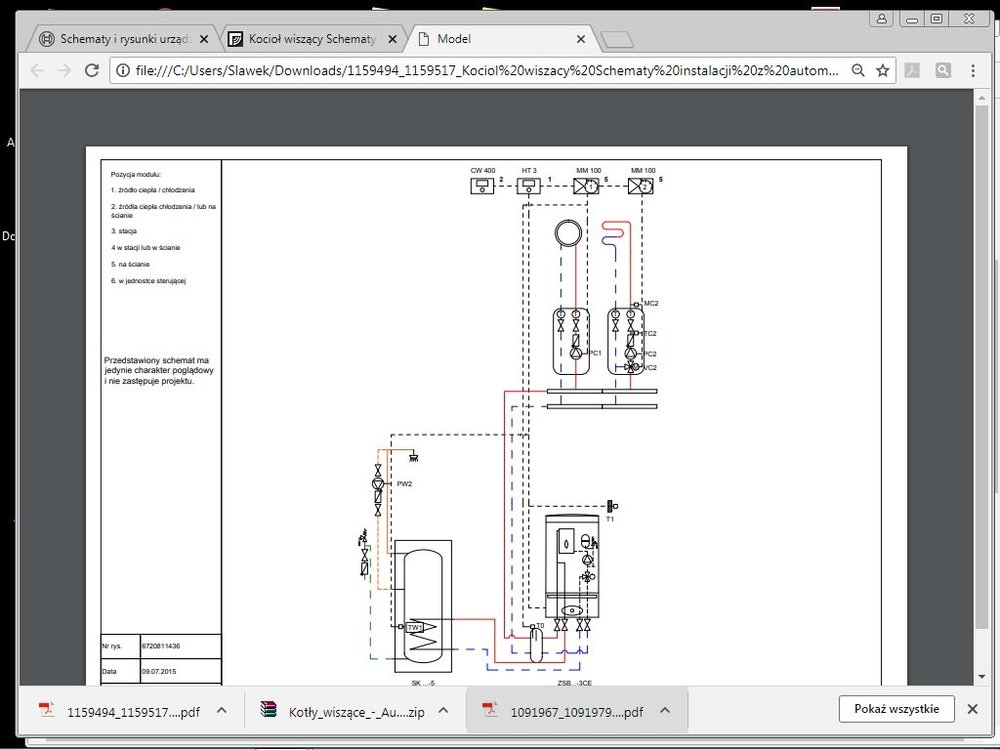
Task: Close the 'Model' tab
Action: [580, 39]
